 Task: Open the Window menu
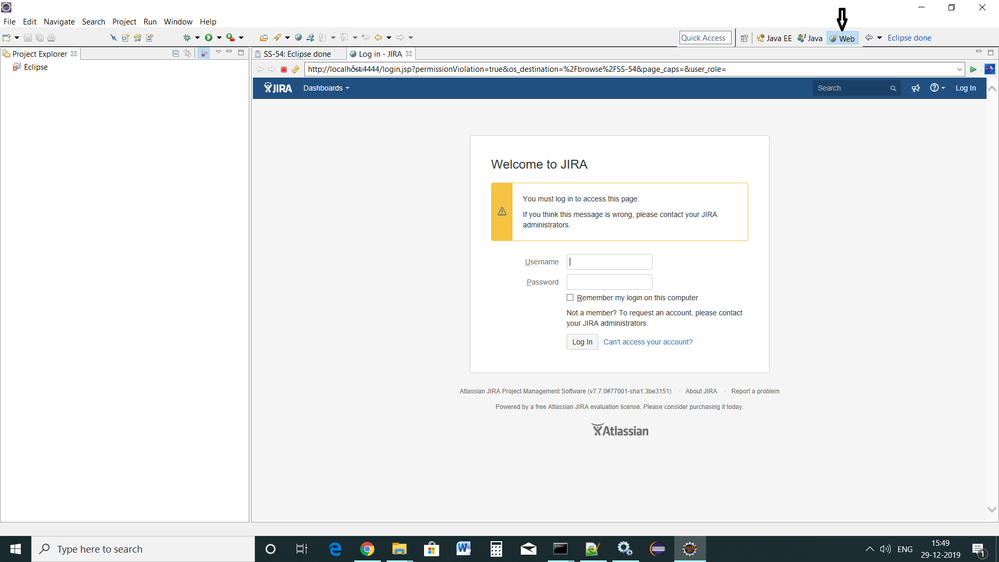pyautogui.click(x=178, y=22)
